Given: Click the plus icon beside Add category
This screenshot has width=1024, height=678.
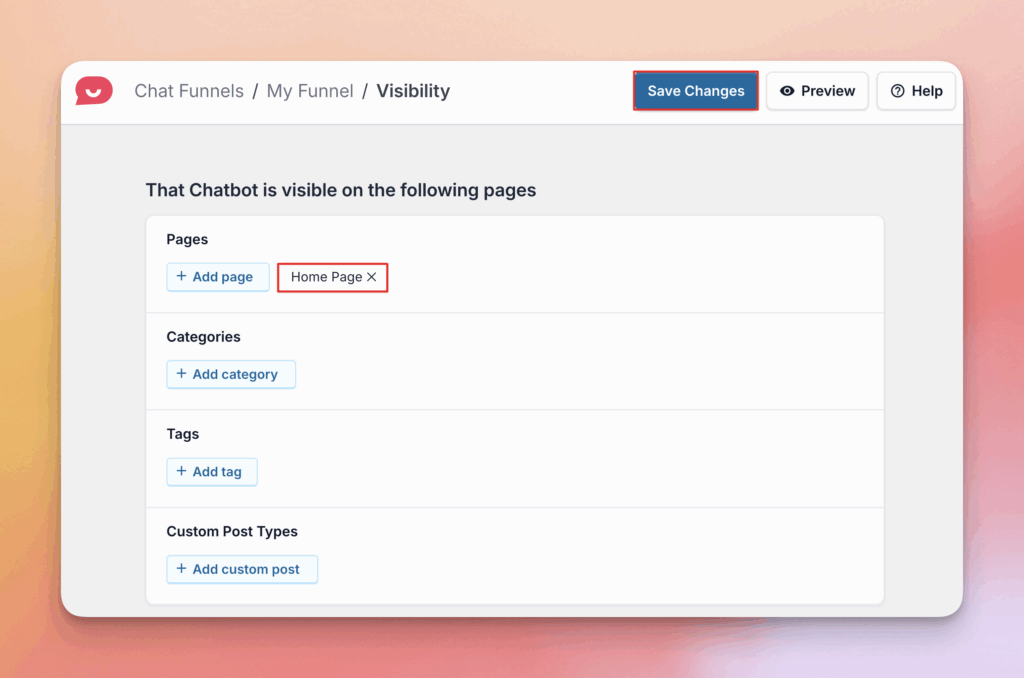Looking at the screenshot, I should pyautogui.click(x=181, y=374).
